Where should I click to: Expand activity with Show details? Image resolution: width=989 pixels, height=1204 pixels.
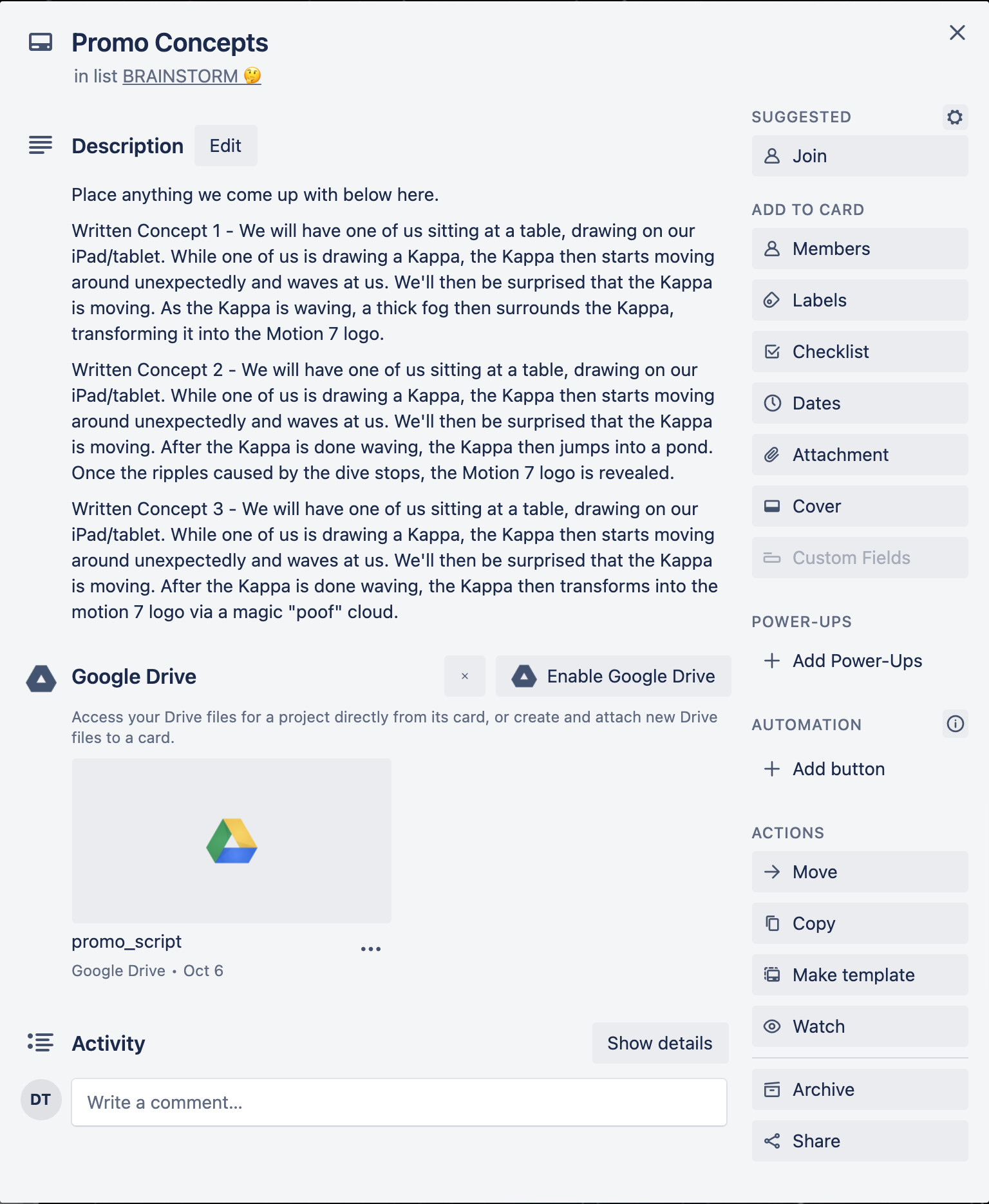click(x=659, y=1043)
